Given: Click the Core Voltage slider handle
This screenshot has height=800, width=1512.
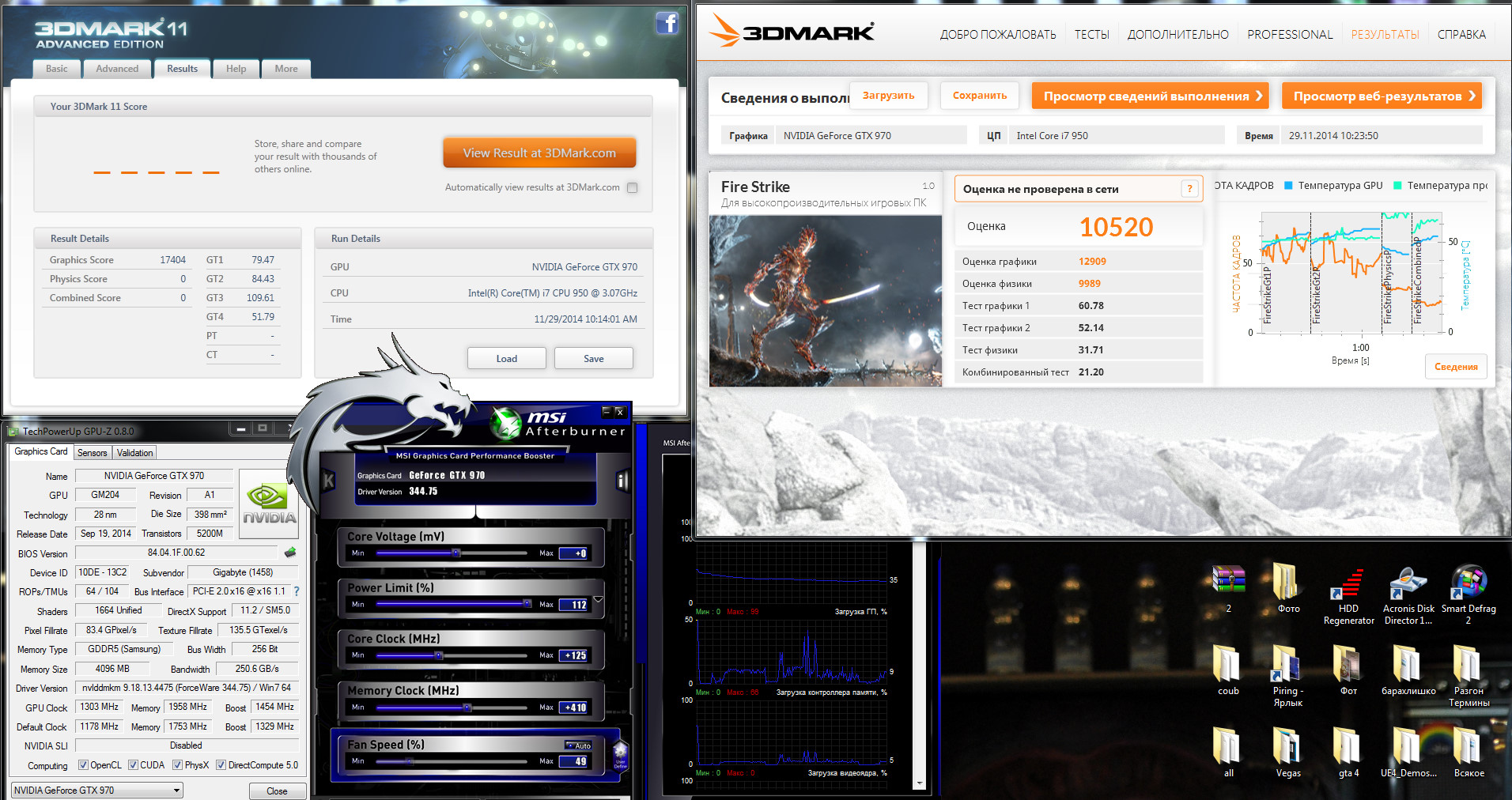Looking at the screenshot, I should tap(455, 553).
